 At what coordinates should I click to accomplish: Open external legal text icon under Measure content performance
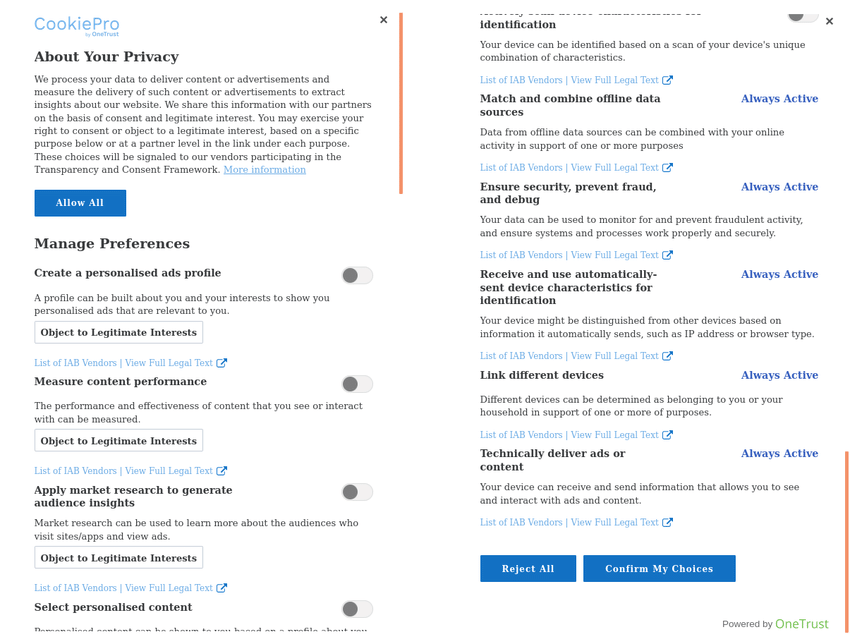[x=222, y=471]
